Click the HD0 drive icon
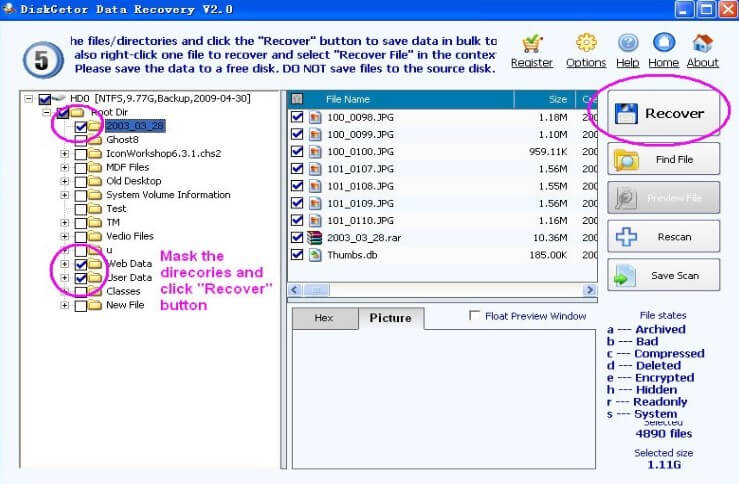Image resolution: width=739 pixels, height=484 pixels. [59, 98]
